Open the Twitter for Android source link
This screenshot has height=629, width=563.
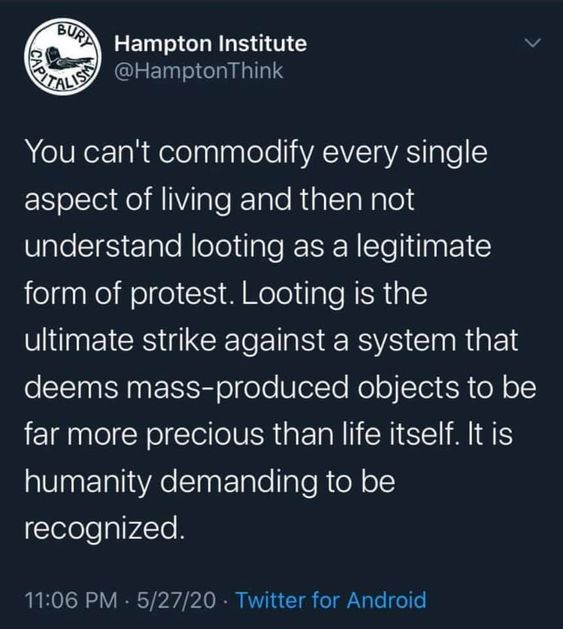pyautogui.click(x=331, y=600)
